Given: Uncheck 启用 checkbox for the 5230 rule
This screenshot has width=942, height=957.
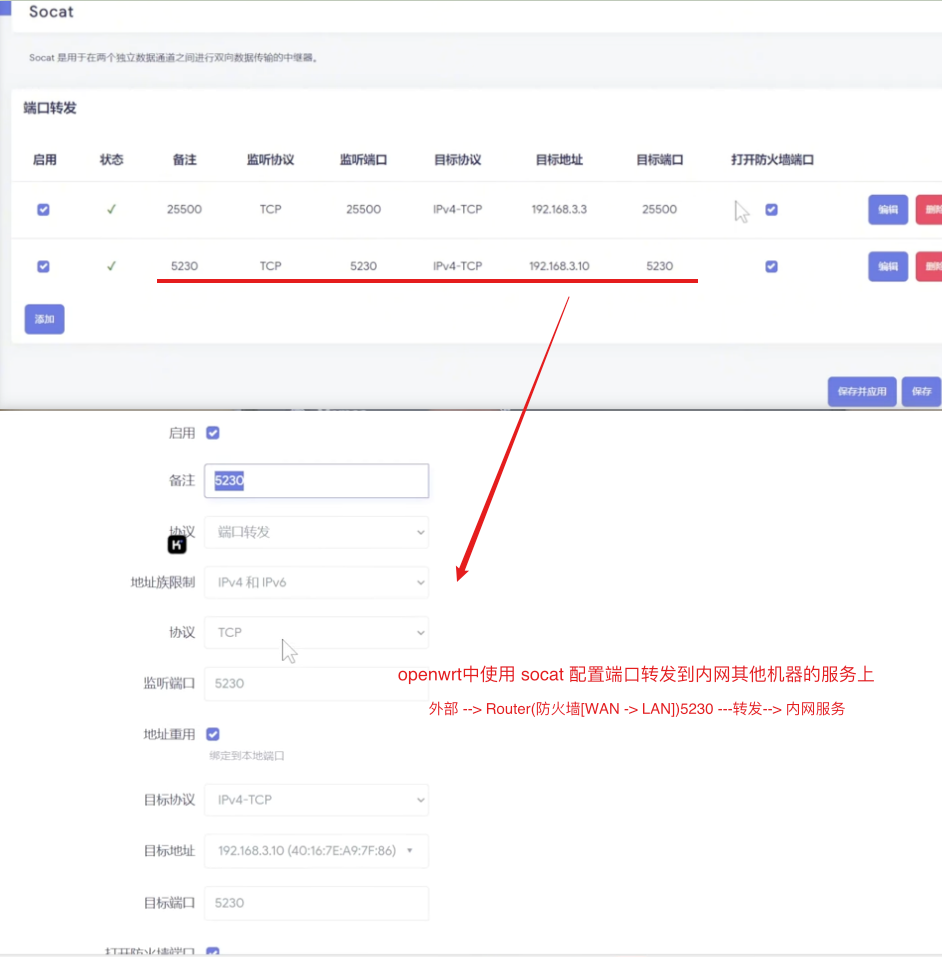Looking at the screenshot, I should 43,266.
